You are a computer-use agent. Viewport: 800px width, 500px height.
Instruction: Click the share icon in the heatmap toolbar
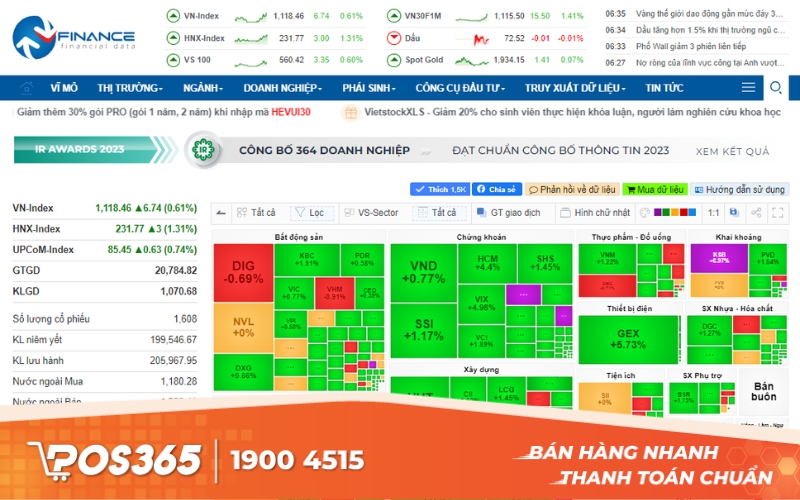click(756, 213)
